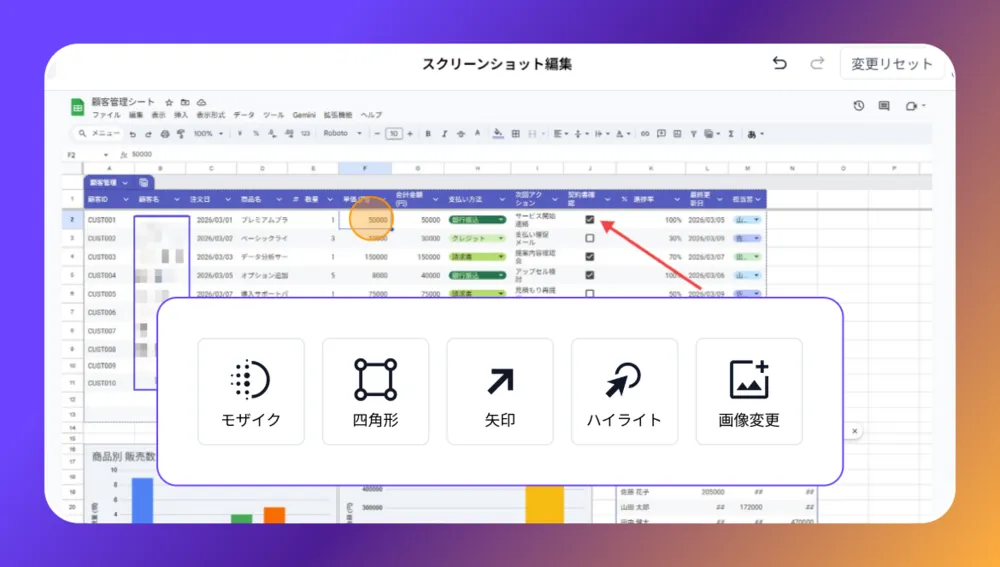Uncheck the 契約書 checkbox in CUST001 row
1000x567 pixels.
589,219
